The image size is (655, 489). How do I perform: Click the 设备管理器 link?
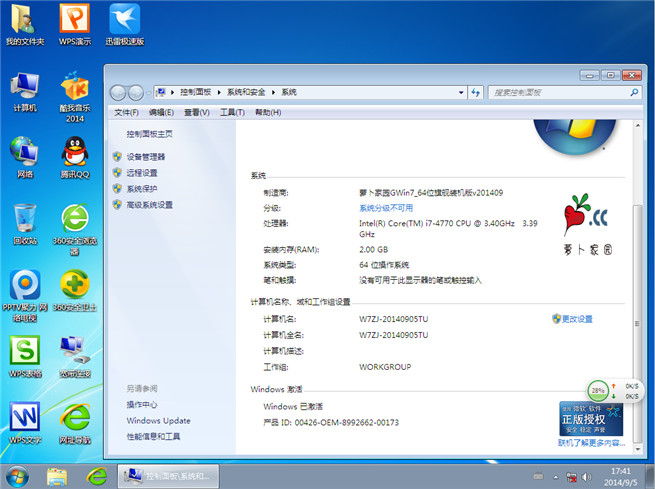(x=146, y=157)
